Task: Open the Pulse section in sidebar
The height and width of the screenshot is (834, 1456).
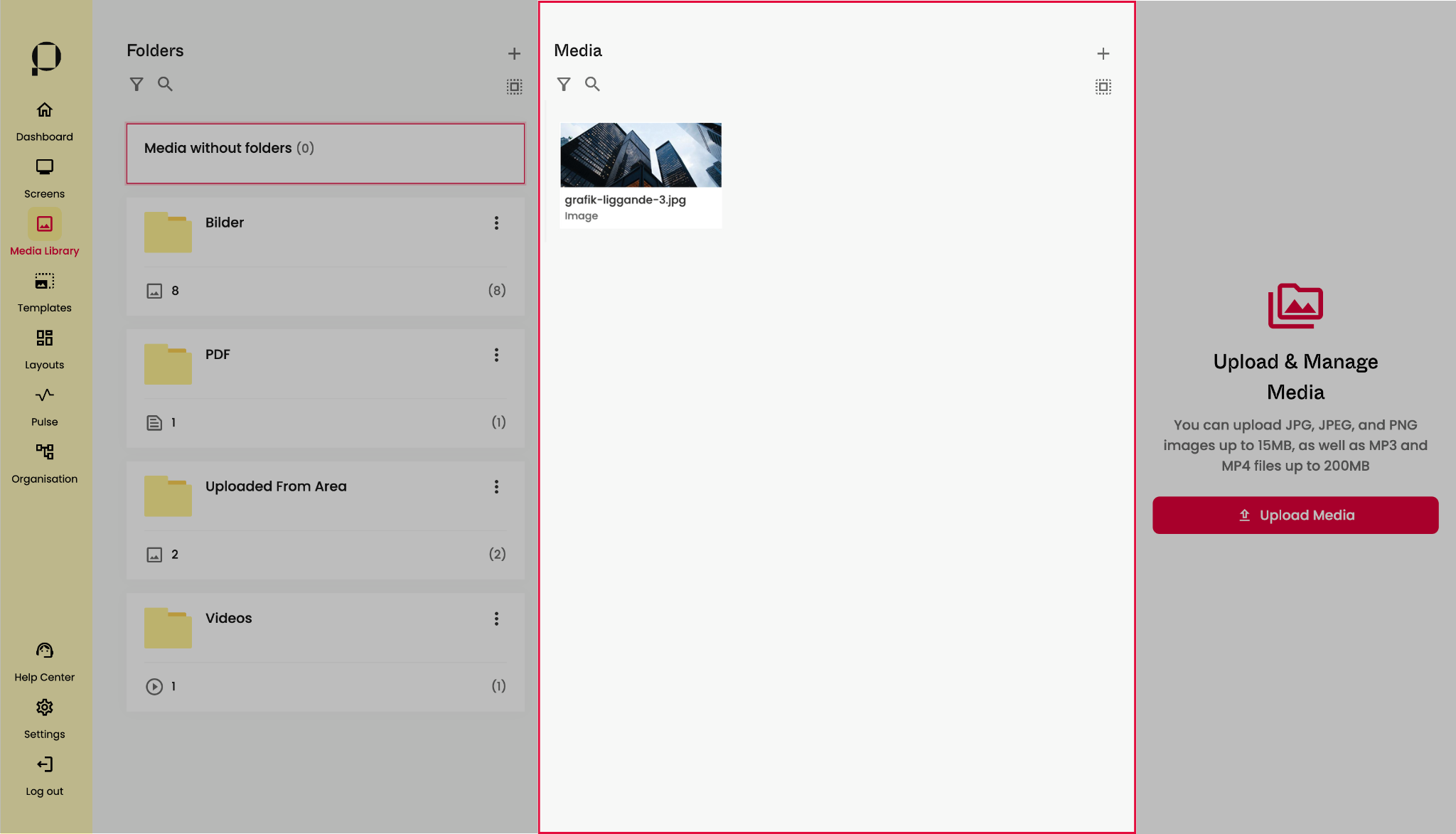Action: 44,406
